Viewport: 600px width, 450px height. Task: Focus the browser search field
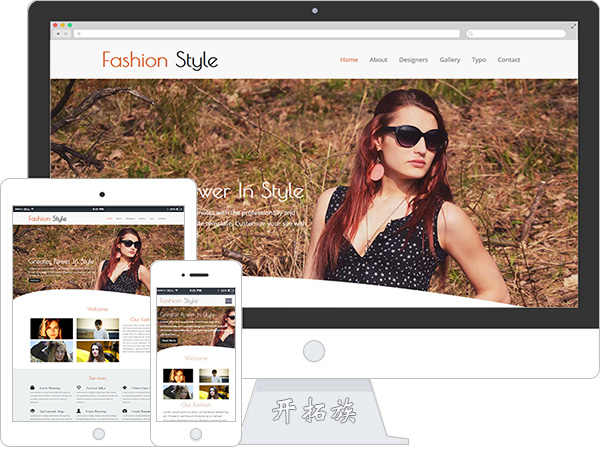point(516,34)
